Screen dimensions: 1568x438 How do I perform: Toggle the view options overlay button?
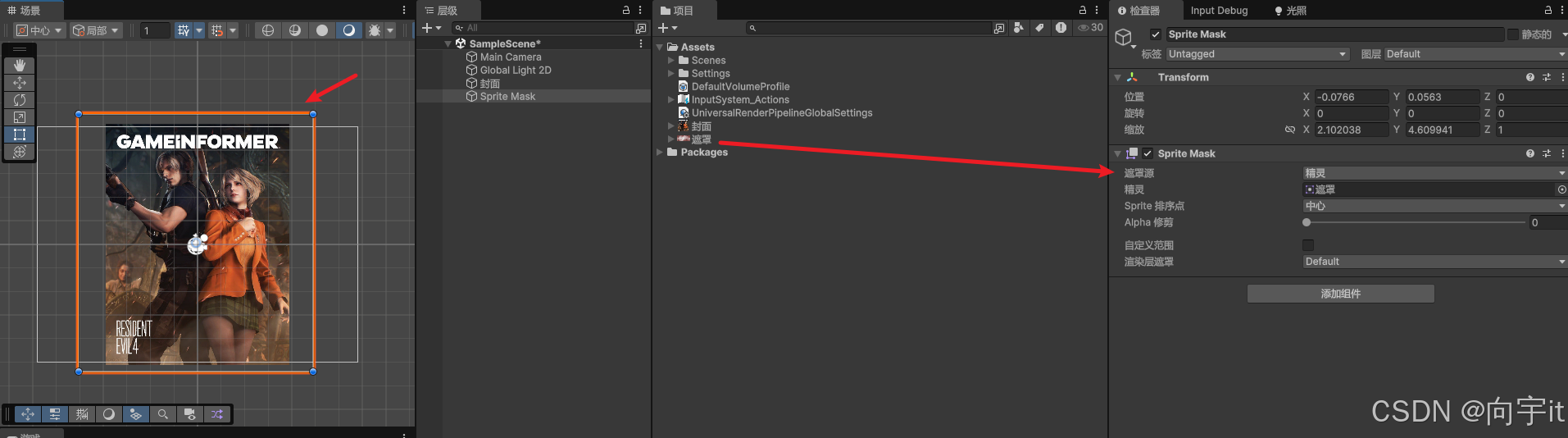(x=136, y=414)
